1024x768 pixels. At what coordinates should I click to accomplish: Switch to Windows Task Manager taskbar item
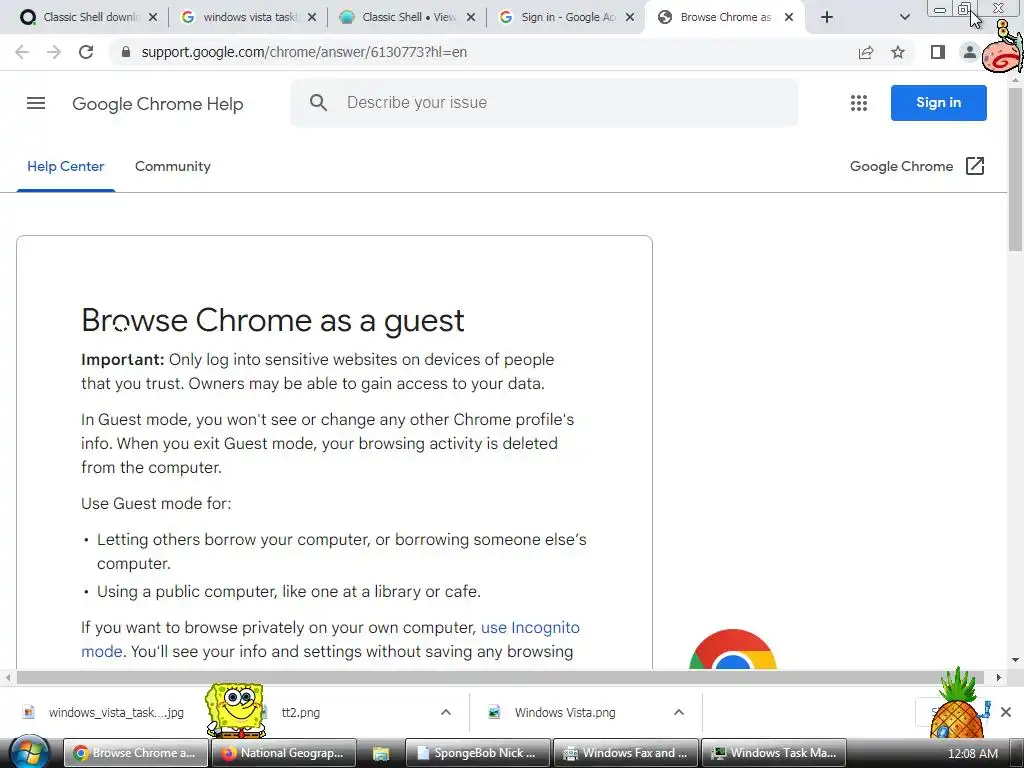775,753
